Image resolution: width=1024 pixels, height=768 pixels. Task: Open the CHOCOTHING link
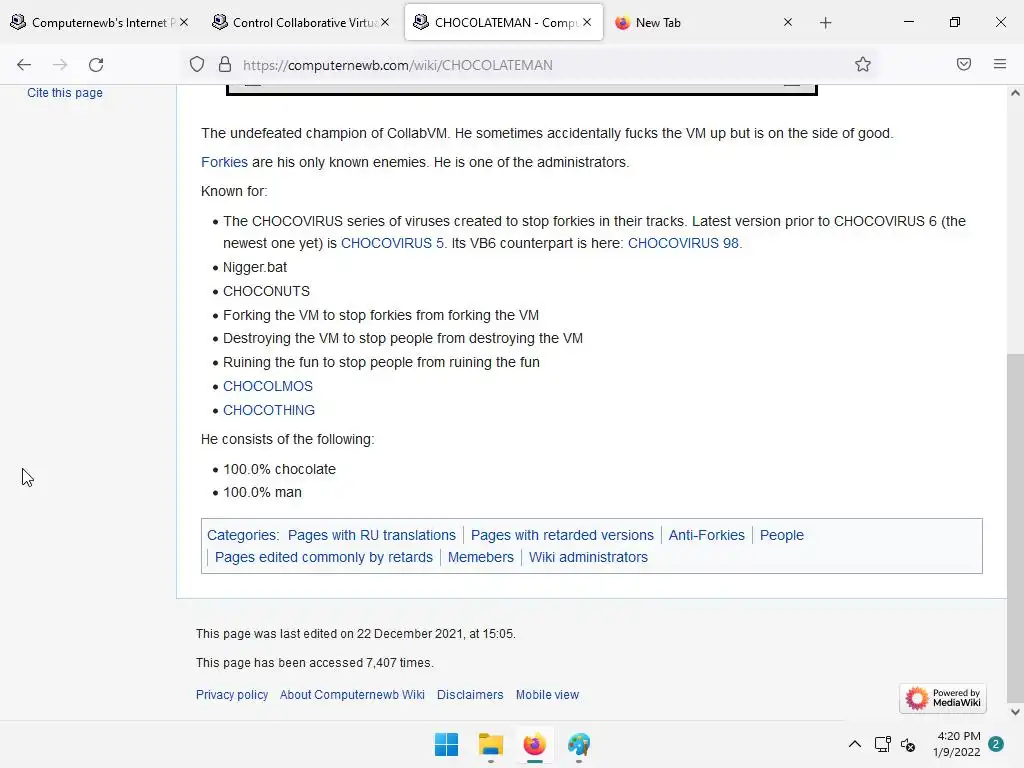pyautogui.click(x=268, y=410)
